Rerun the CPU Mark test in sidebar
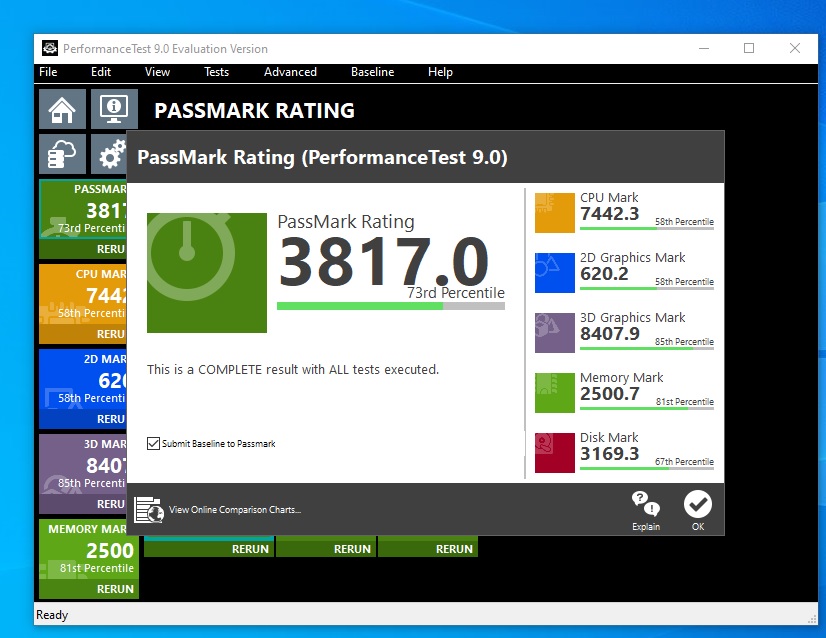The width and height of the screenshot is (826, 638). click(x=83, y=334)
